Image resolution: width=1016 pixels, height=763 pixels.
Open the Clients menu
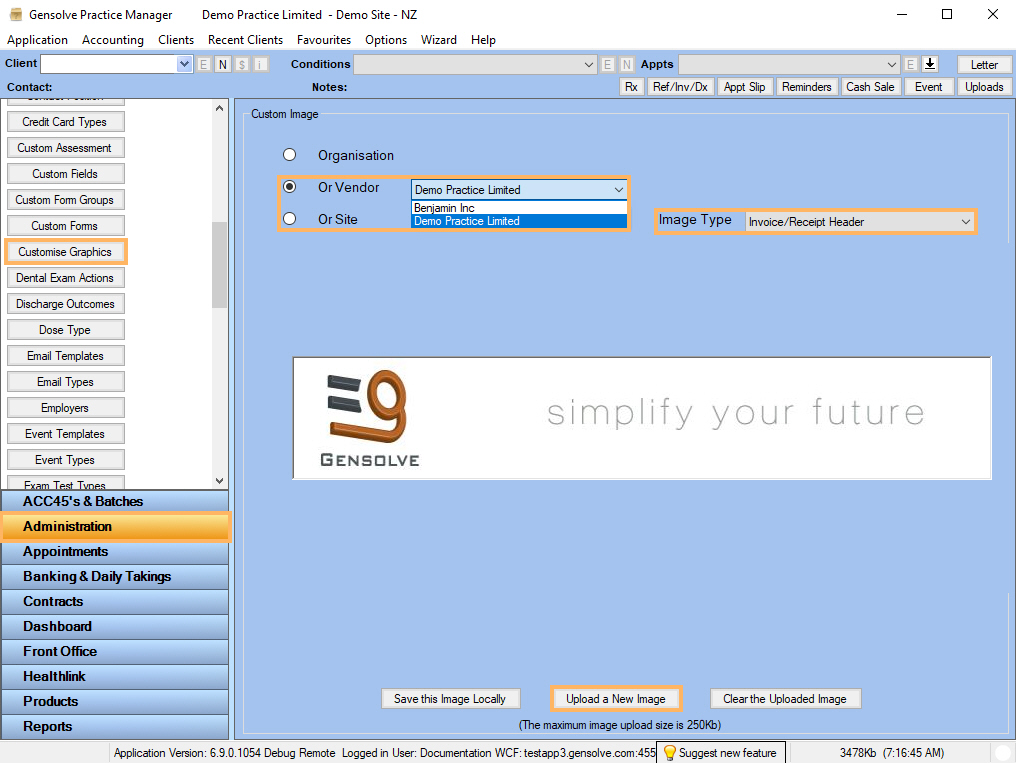pos(176,40)
